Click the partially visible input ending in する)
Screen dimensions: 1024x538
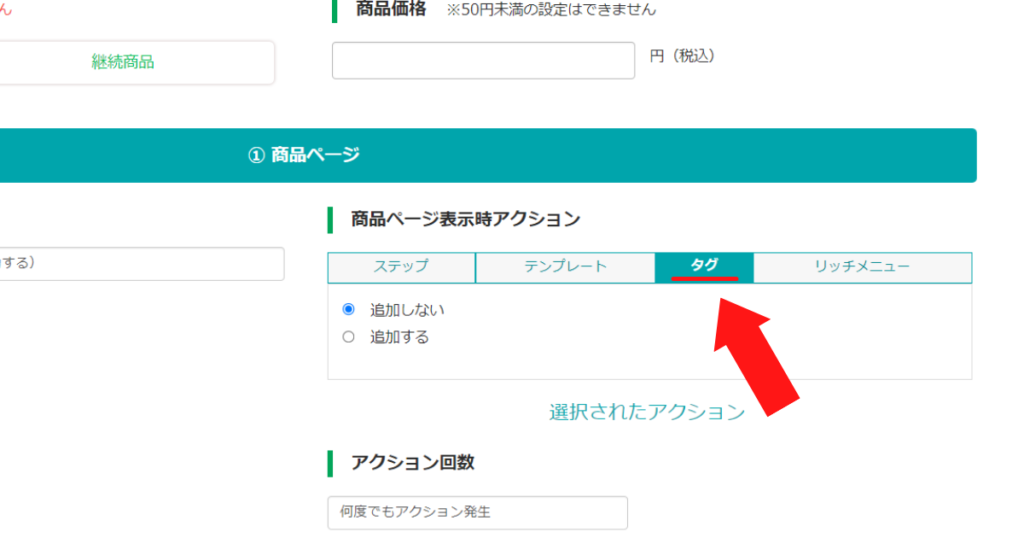[142, 263]
